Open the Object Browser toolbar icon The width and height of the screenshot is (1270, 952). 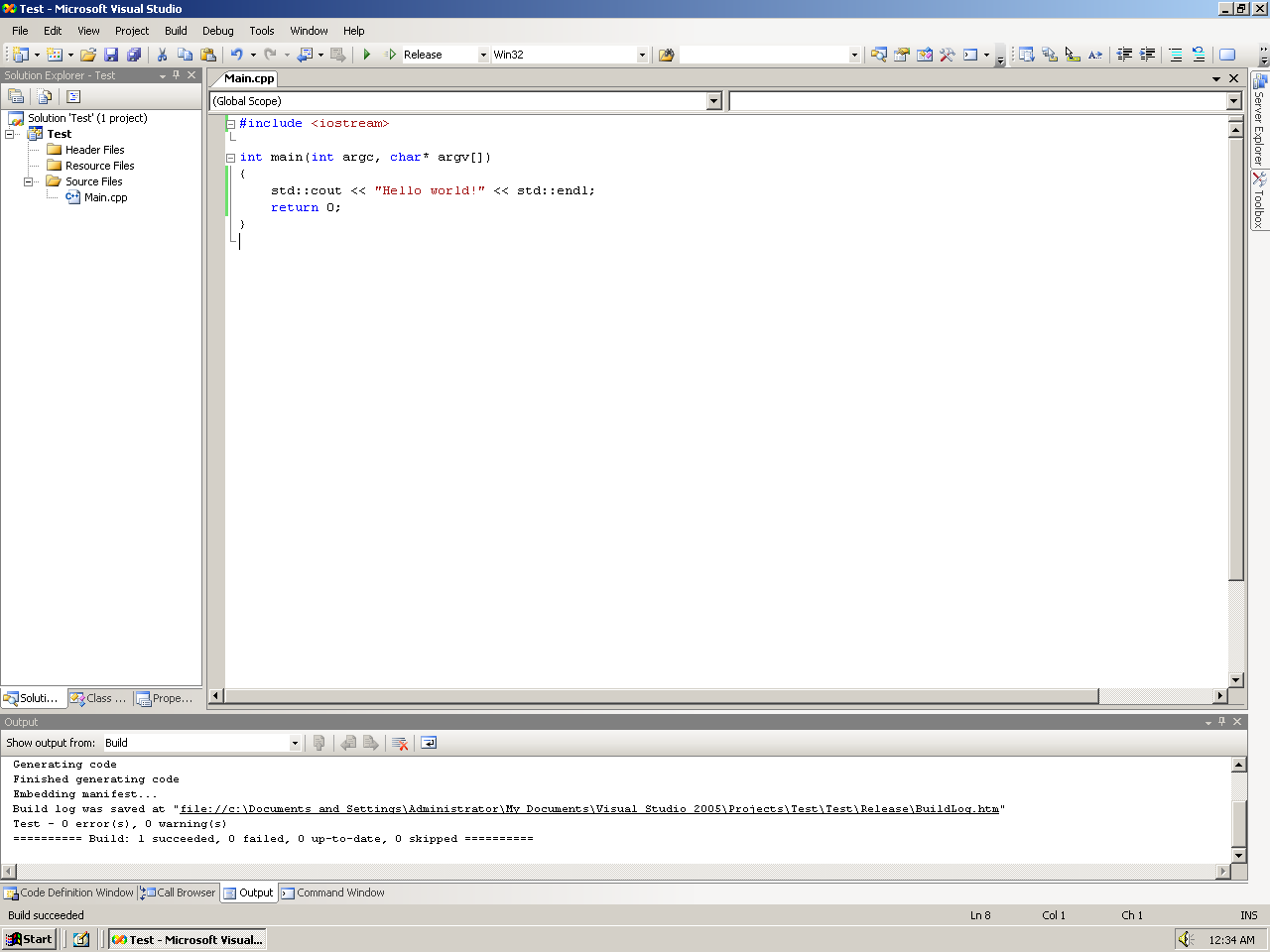(x=925, y=55)
